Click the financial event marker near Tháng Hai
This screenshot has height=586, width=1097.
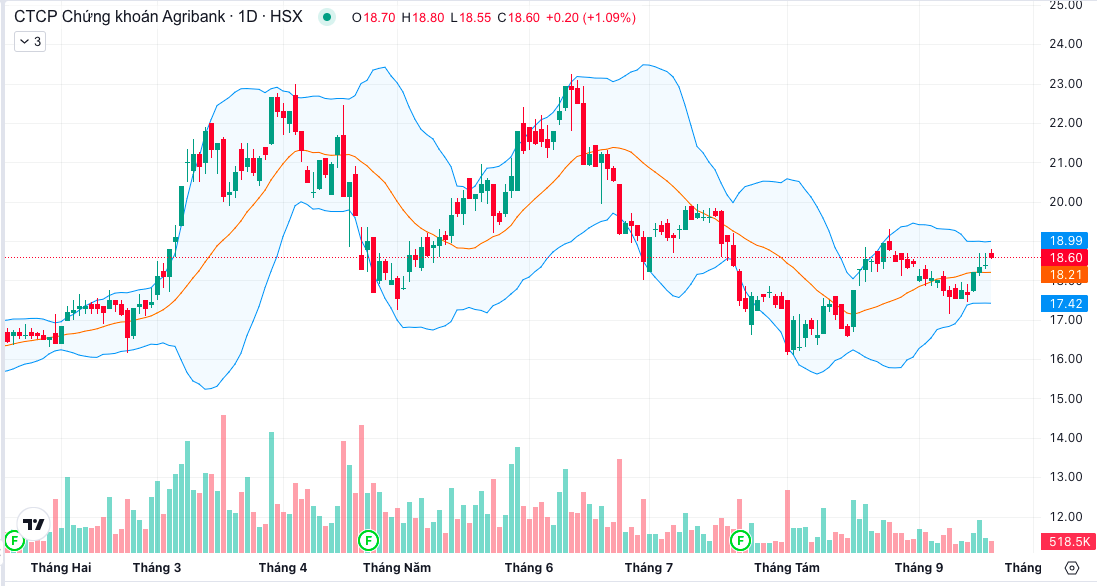tap(14, 541)
